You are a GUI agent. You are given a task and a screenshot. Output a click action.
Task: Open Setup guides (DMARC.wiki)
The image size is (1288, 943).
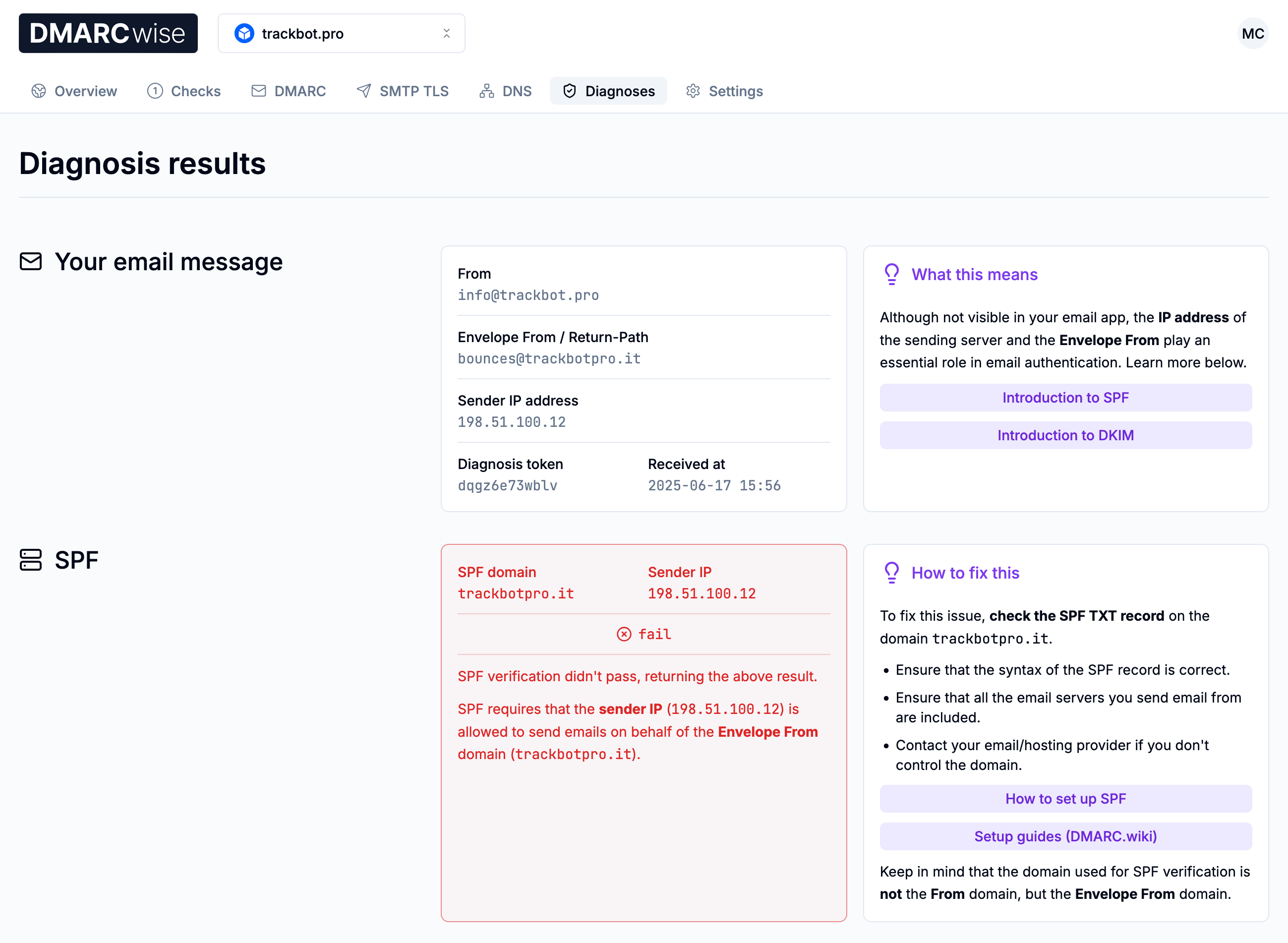1065,836
